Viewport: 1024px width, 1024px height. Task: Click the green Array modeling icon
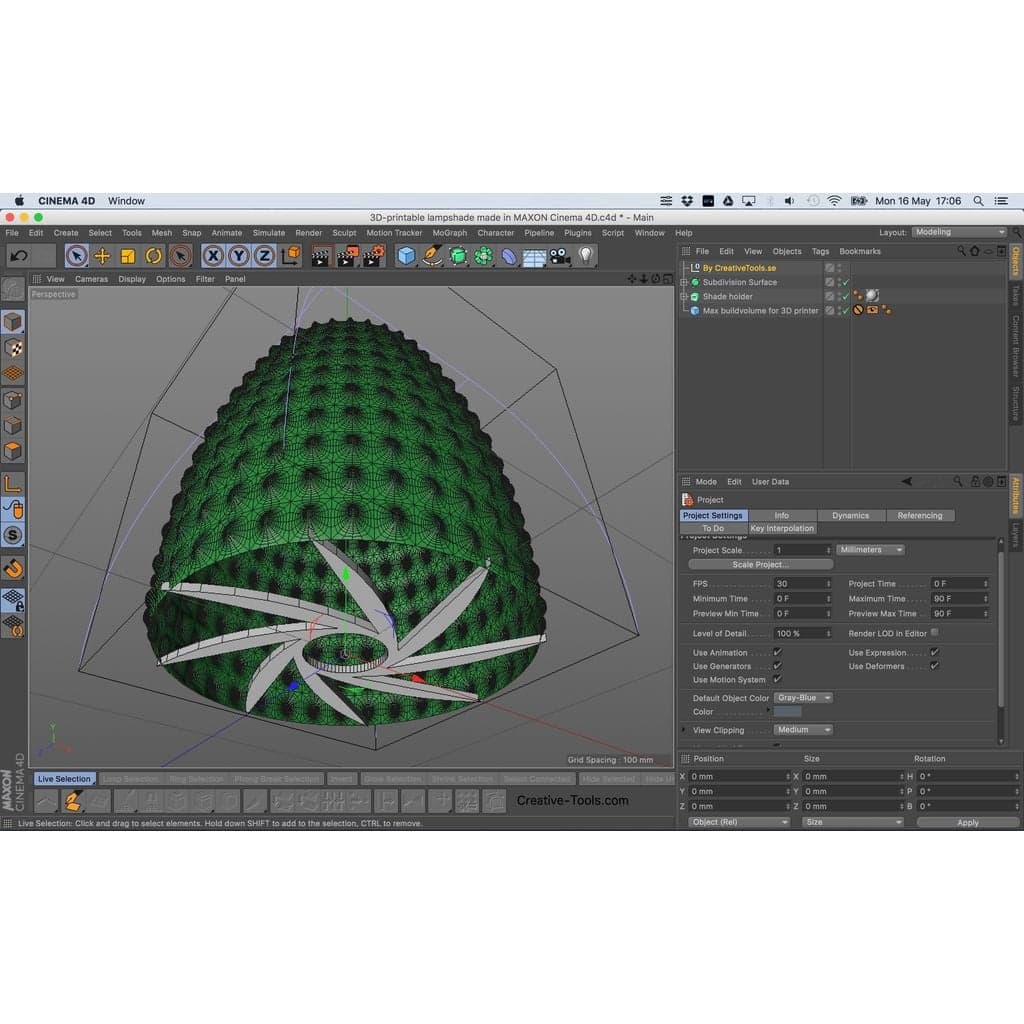tap(483, 255)
